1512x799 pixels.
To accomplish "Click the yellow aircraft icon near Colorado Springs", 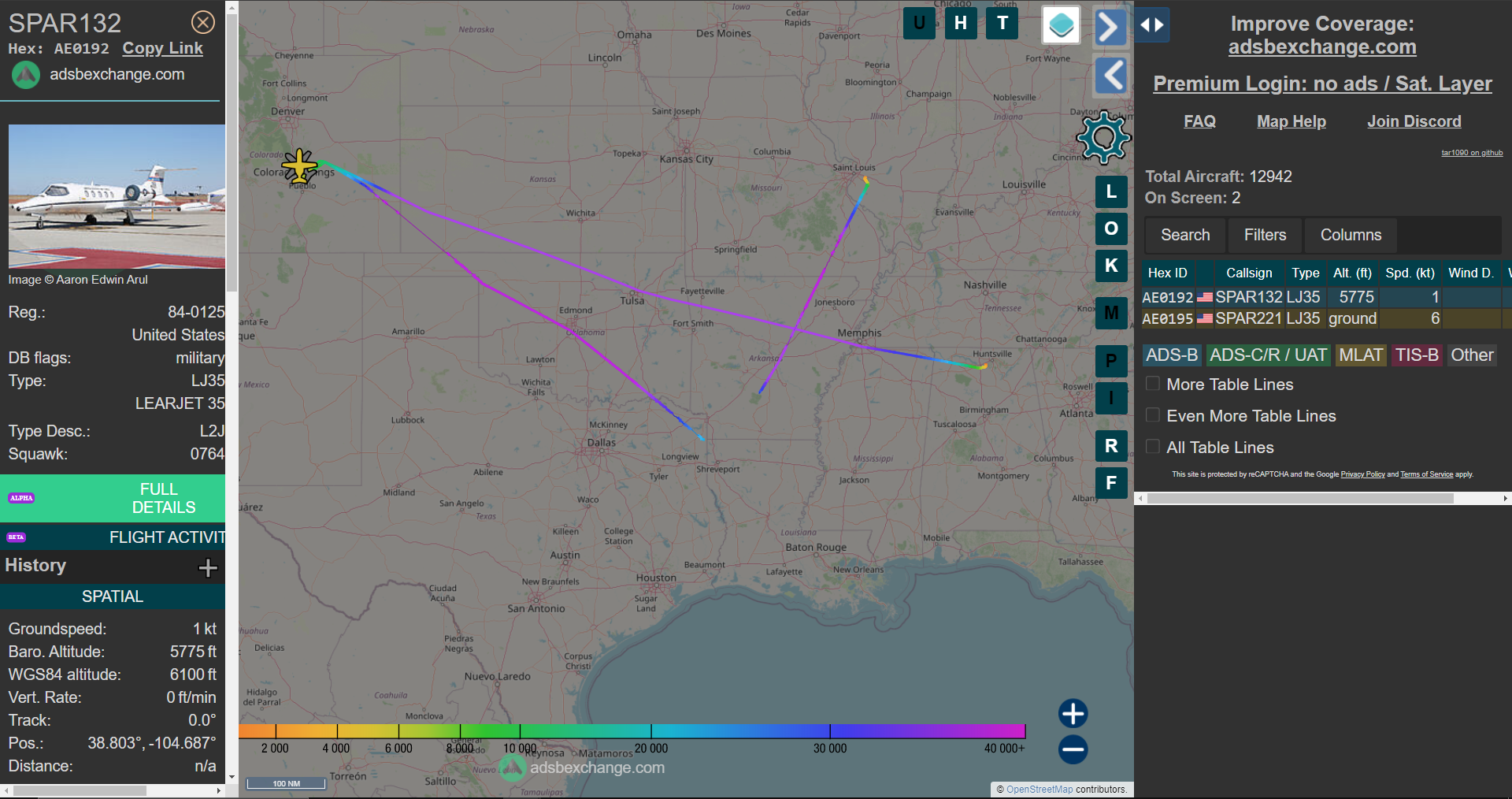I will (299, 166).
